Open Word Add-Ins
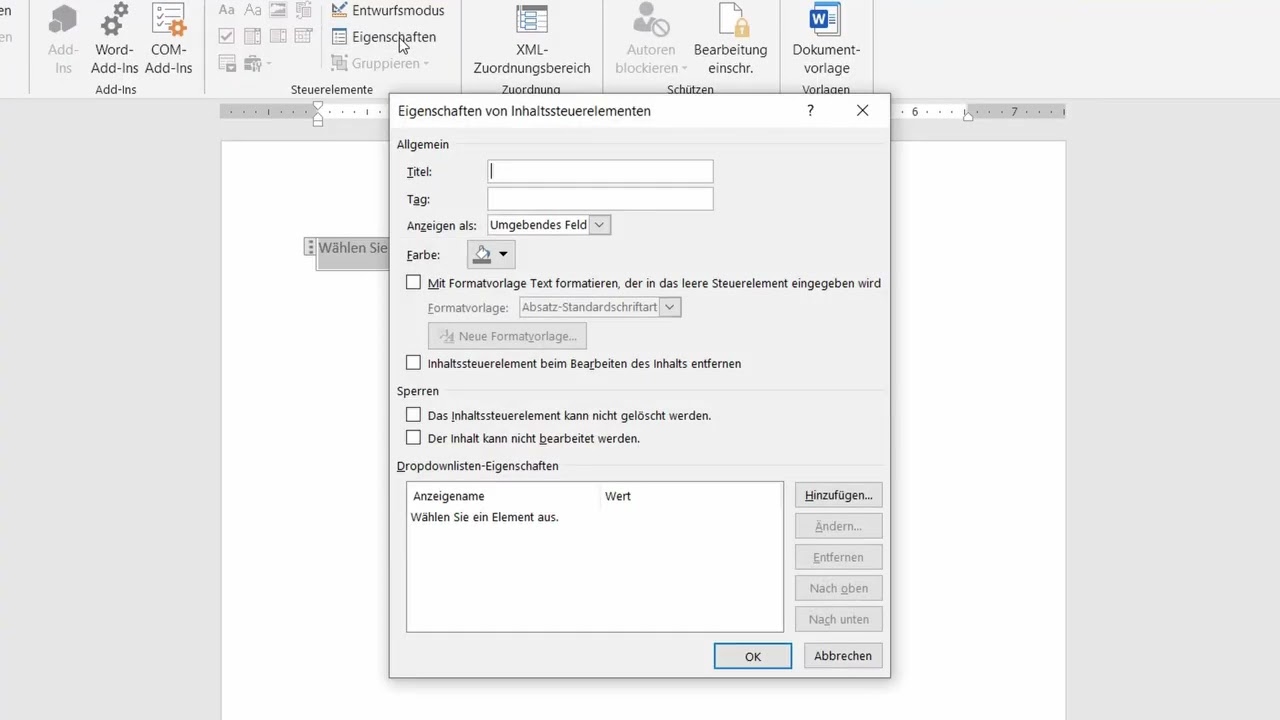The width and height of the screenshot is (1280, 720). click(114, 39)
